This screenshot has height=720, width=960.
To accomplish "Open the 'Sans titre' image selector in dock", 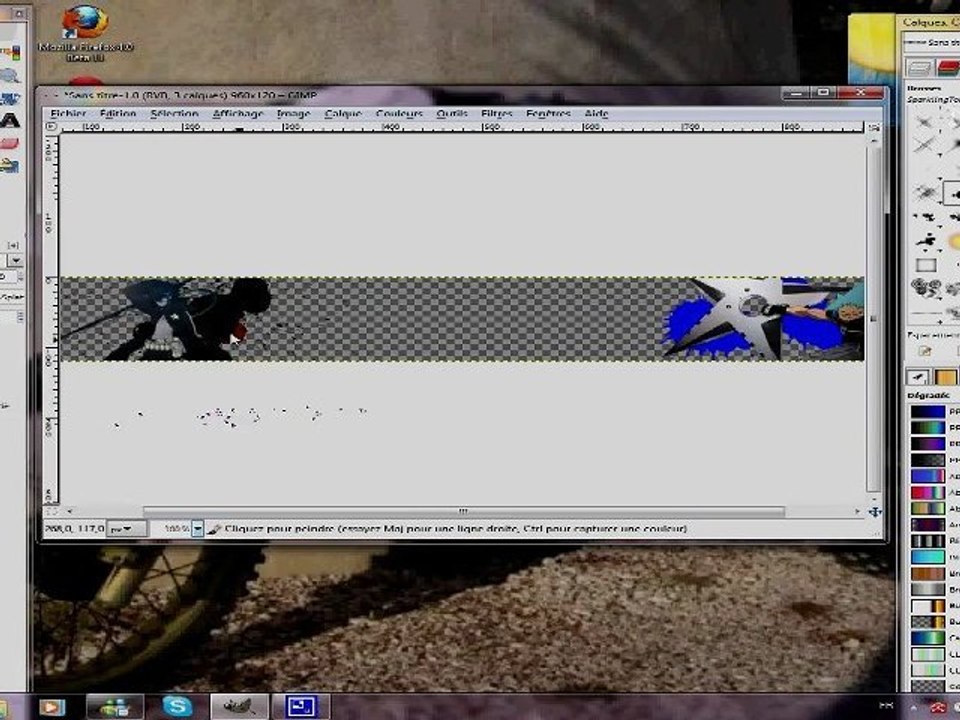I will (x=932, y=42).
